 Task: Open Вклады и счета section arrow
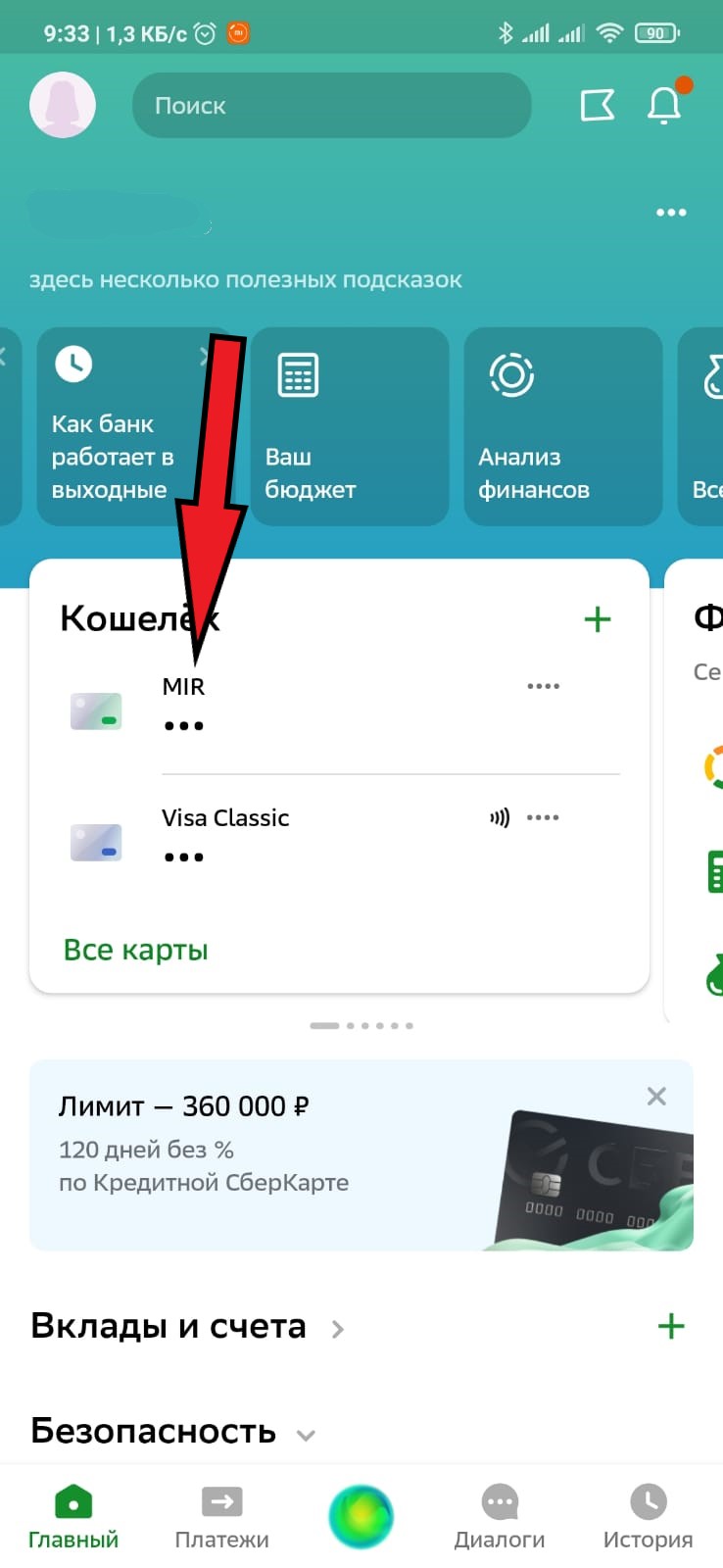click(x=338, y=1329)
